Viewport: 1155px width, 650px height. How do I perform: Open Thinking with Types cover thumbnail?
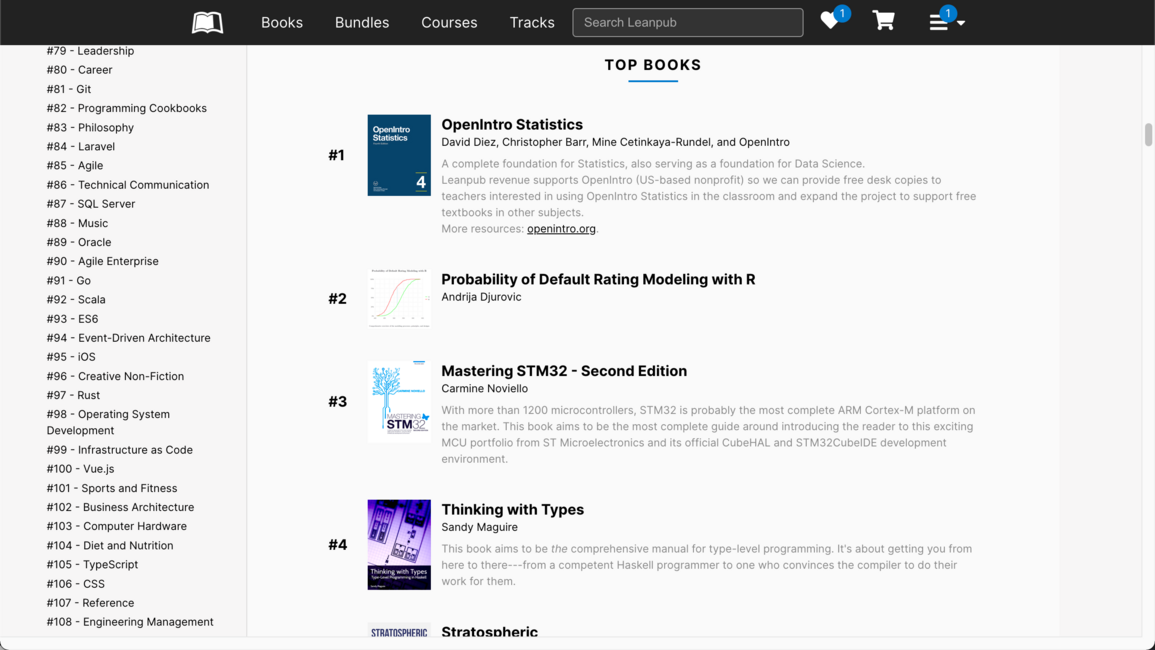pos(399,545)
